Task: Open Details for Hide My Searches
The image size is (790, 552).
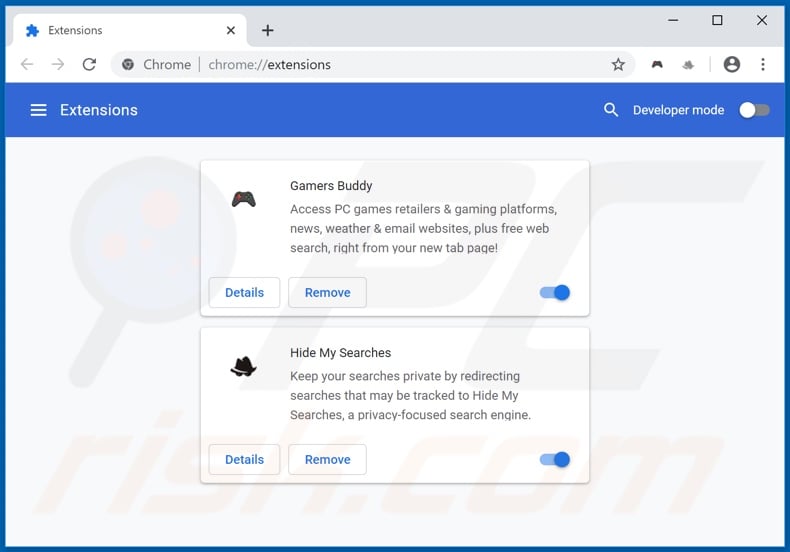Action: pos(244,459)
